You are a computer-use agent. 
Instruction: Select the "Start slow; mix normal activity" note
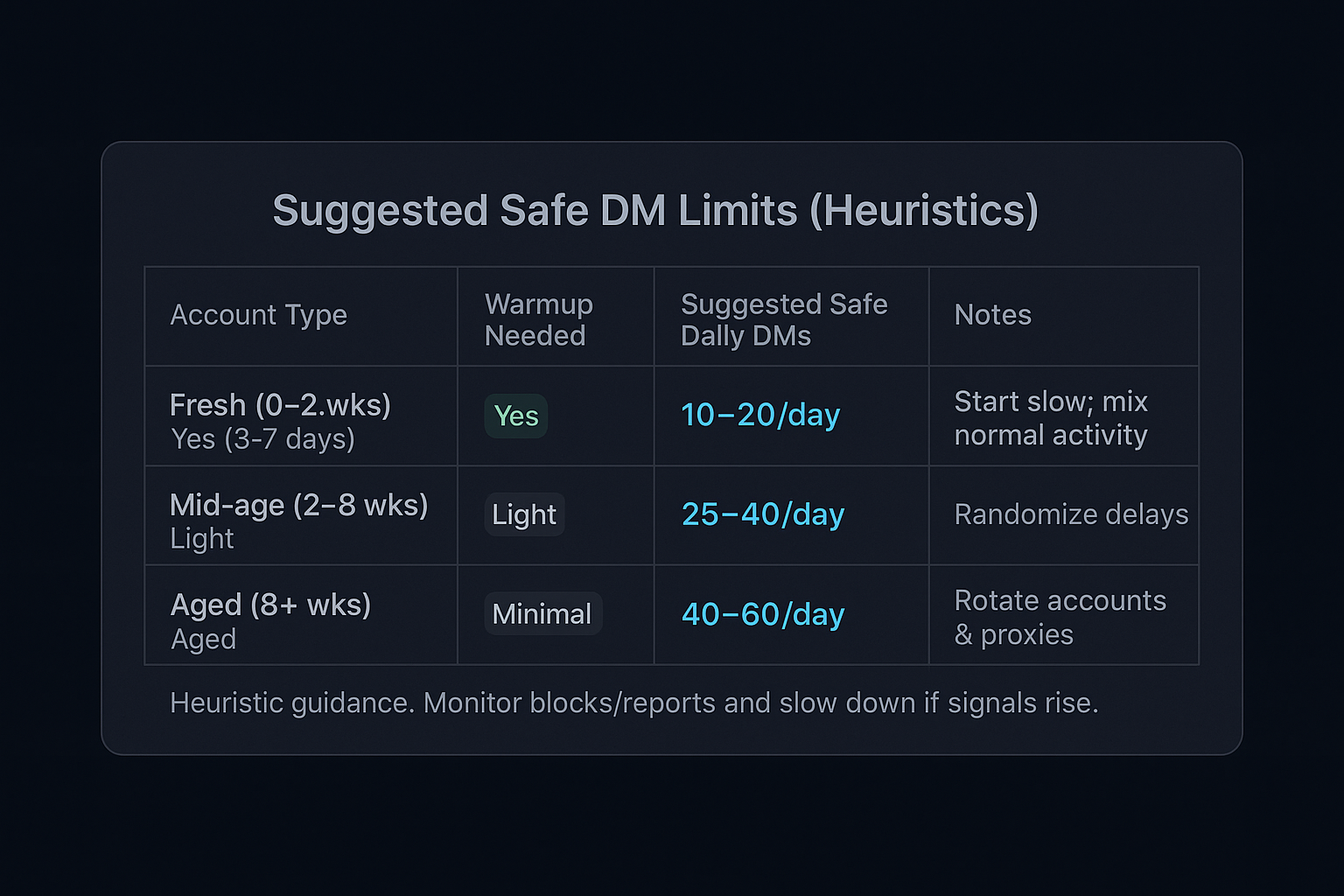click(1050, 418)
